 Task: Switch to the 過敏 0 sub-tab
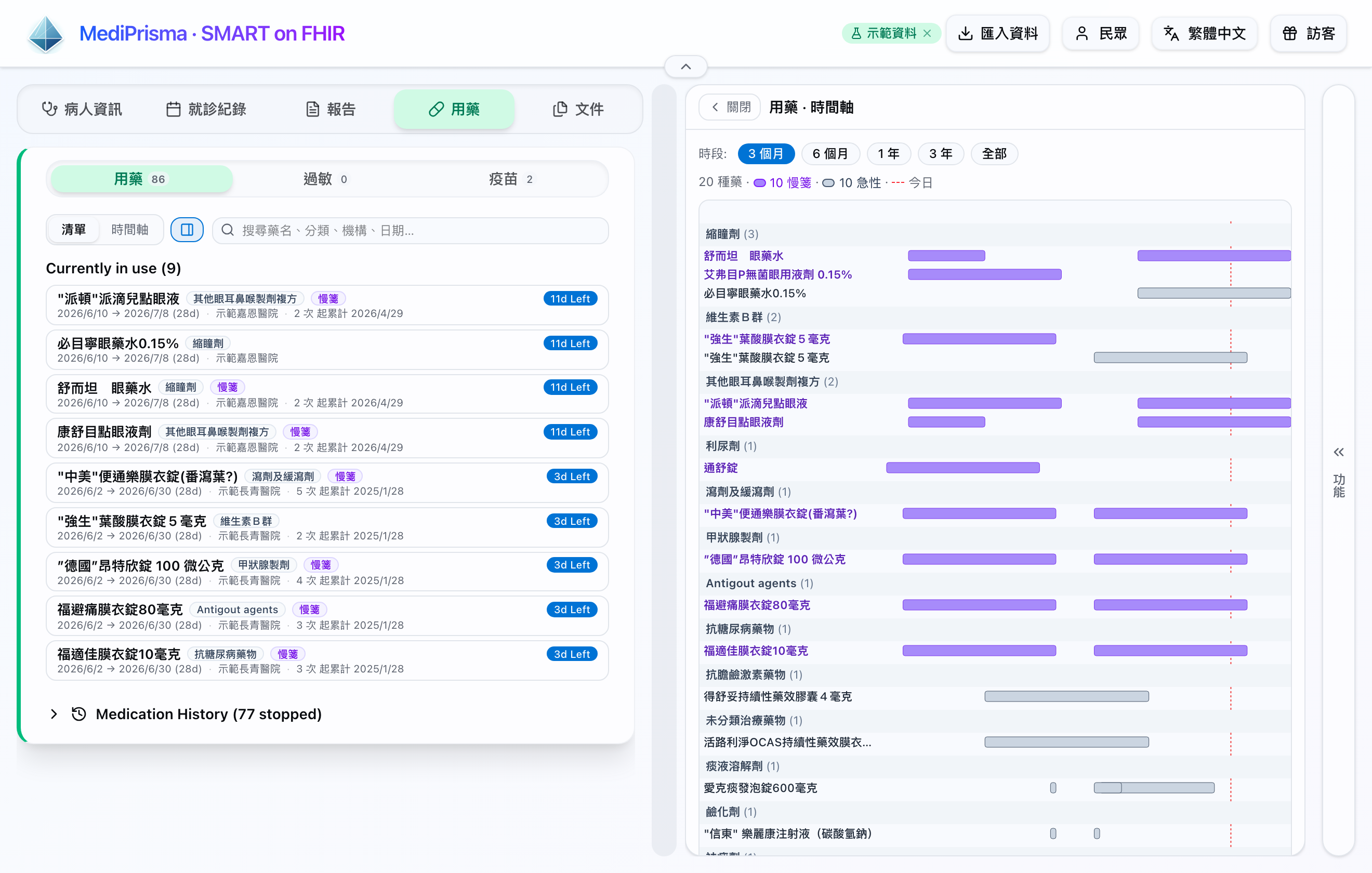point(326,179)
